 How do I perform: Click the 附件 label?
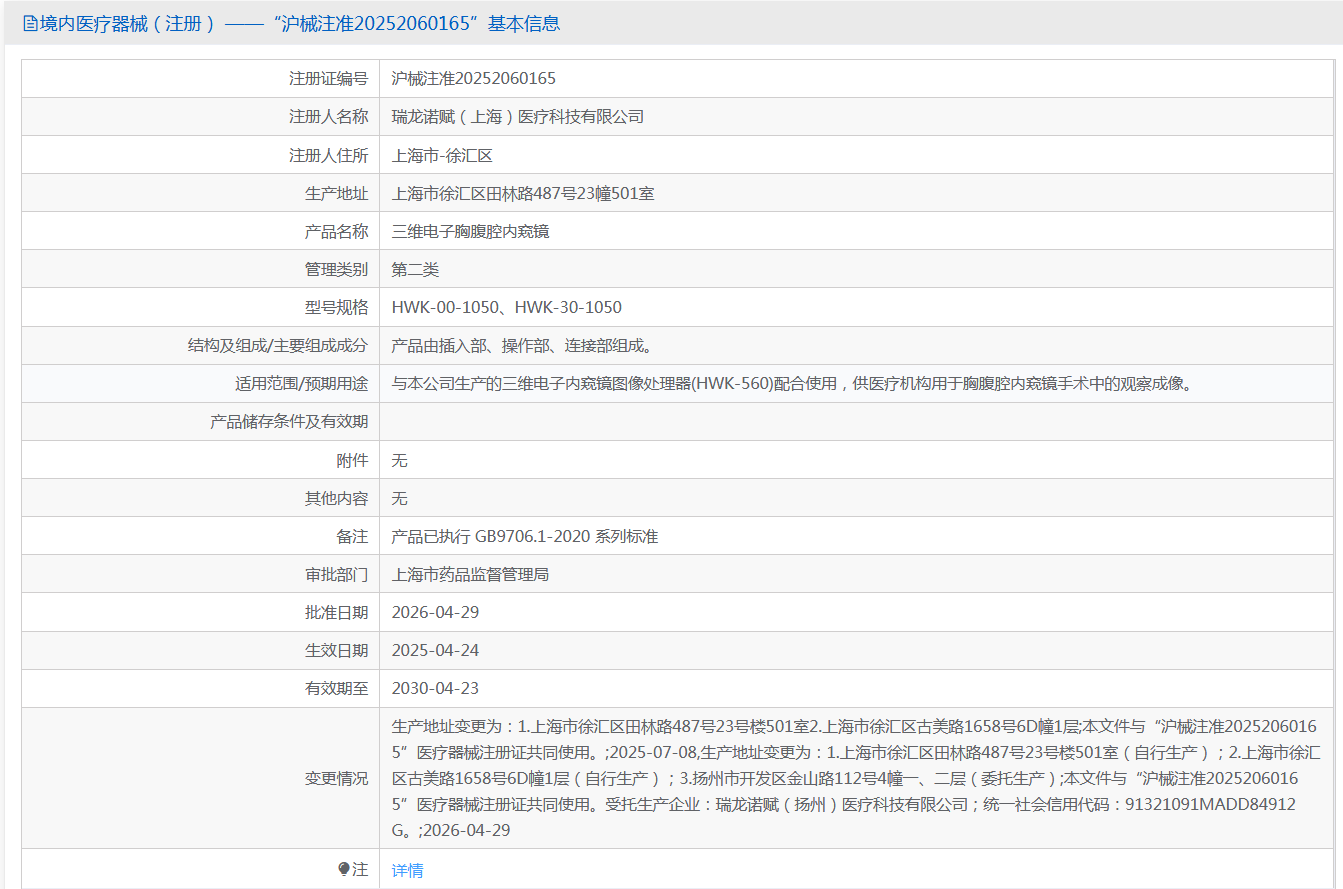click(353, 460)
